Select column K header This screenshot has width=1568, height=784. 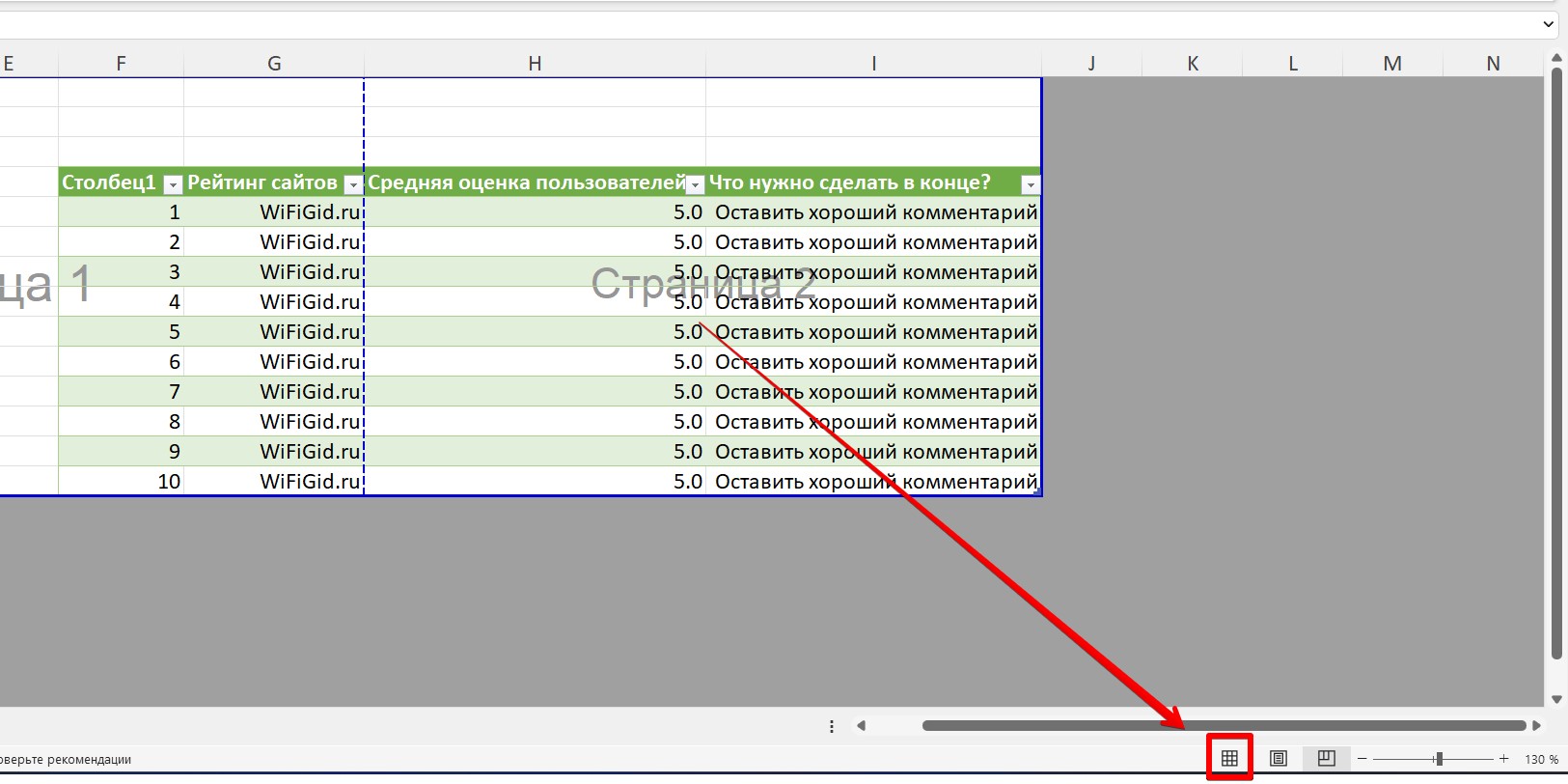(x=1193, y=64)
